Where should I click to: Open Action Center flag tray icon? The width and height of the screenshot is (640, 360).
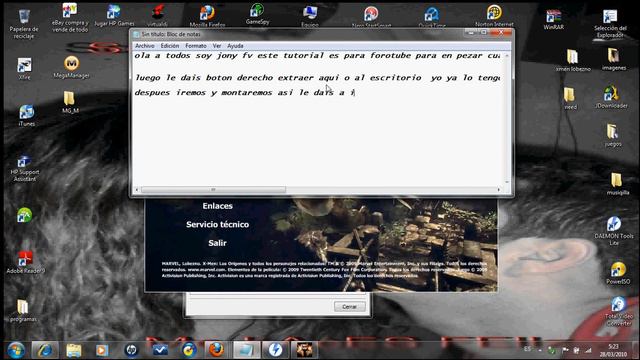565,350
